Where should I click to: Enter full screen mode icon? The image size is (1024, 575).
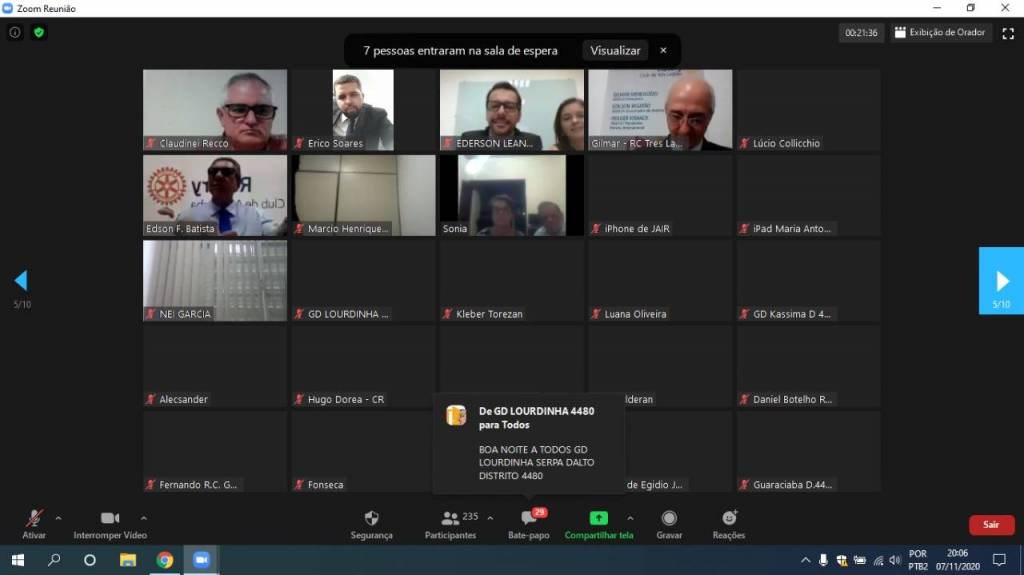(1008, 33)
